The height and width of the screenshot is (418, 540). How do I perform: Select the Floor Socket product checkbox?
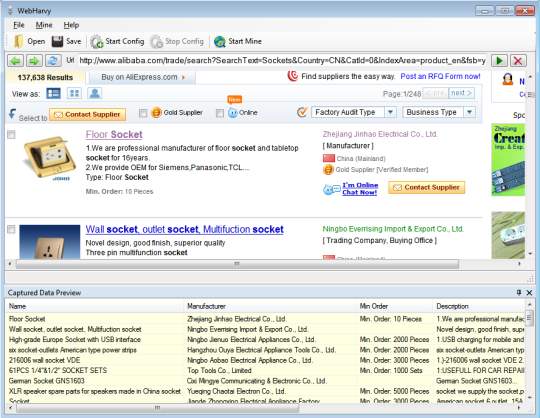pyautogui.click(x=11, y=135)
